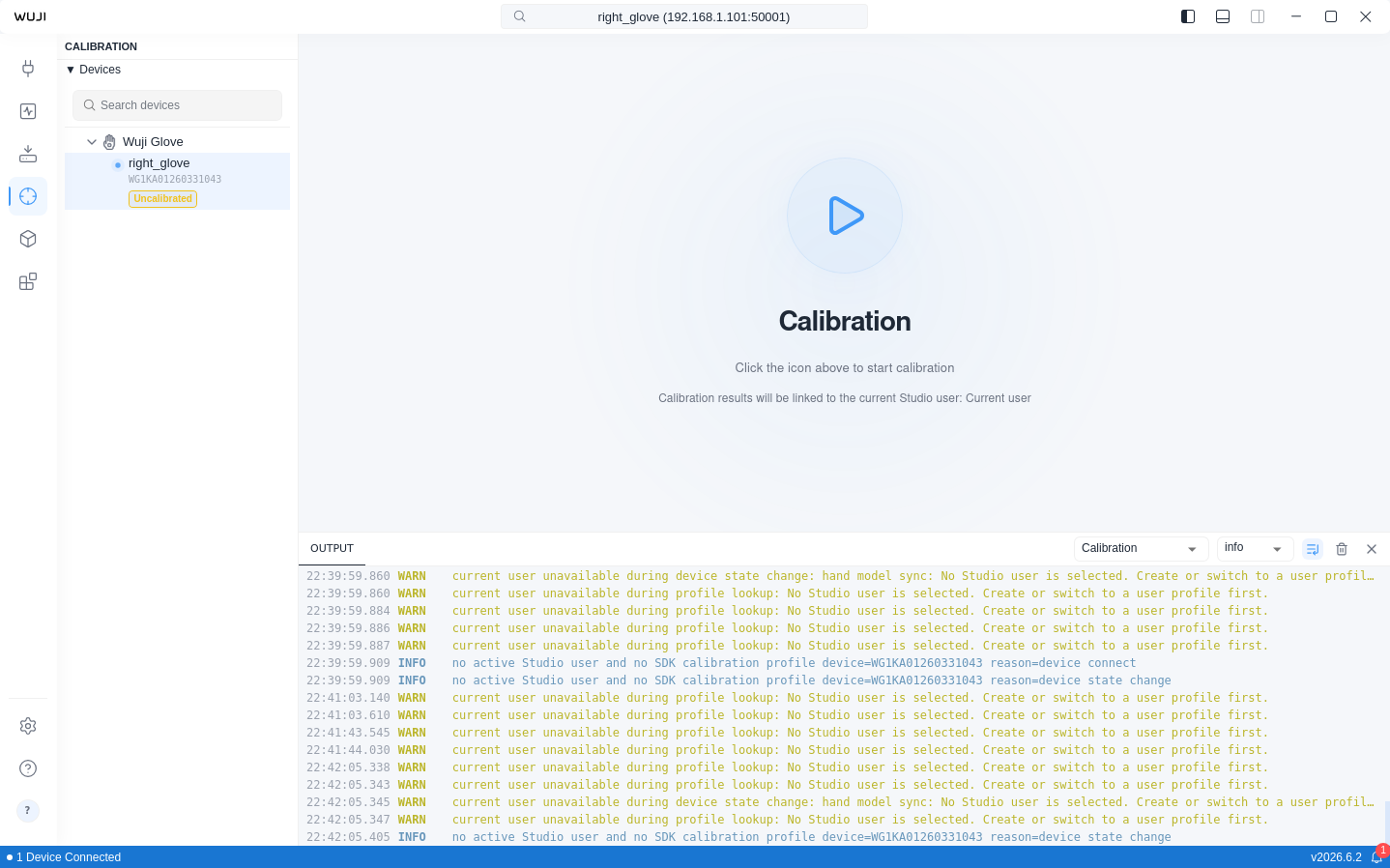
Task: Click the CALIBRATION panel header
Action: point(101,46)
